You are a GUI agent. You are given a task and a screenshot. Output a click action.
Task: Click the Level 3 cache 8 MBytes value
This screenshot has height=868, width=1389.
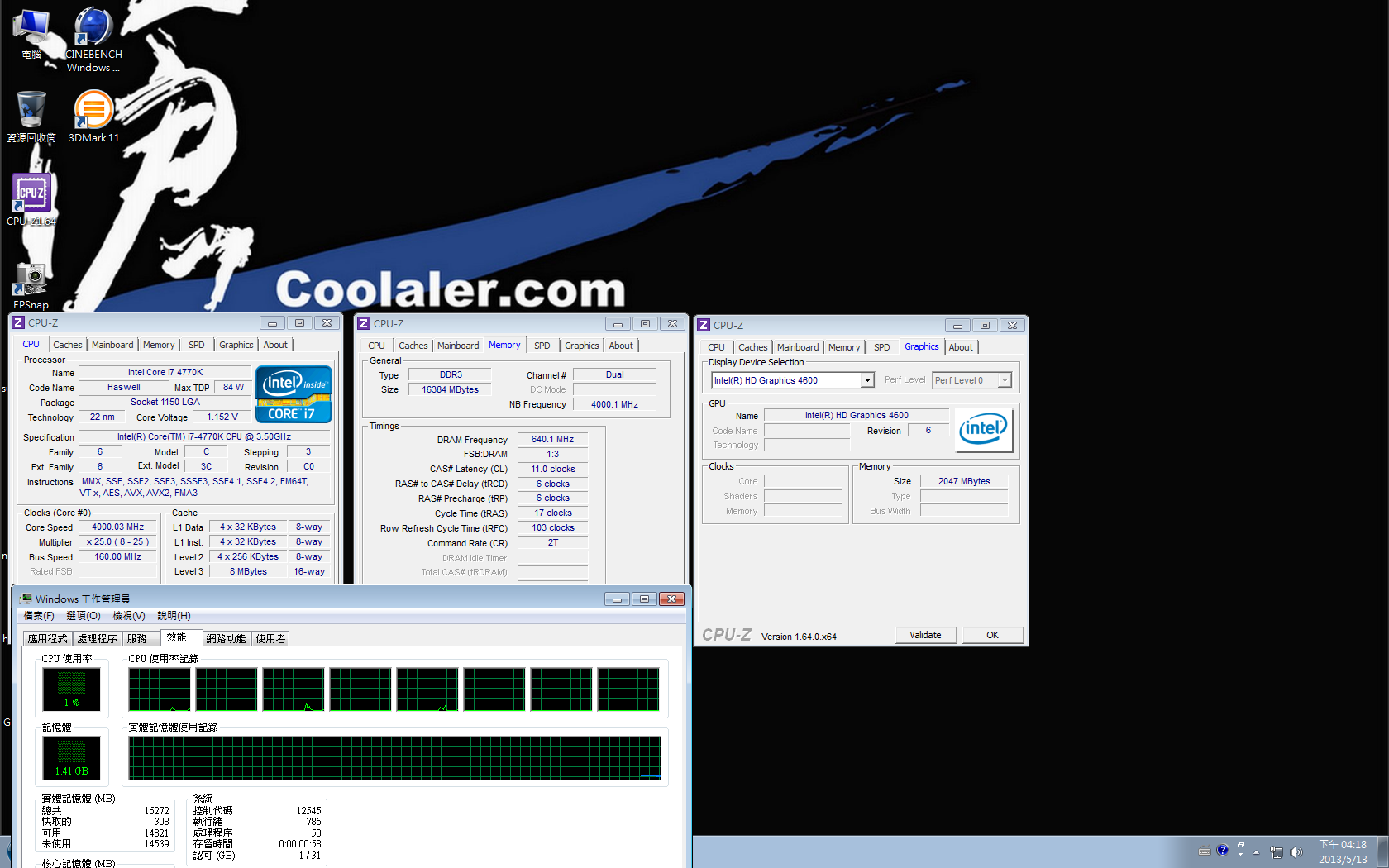248,571
